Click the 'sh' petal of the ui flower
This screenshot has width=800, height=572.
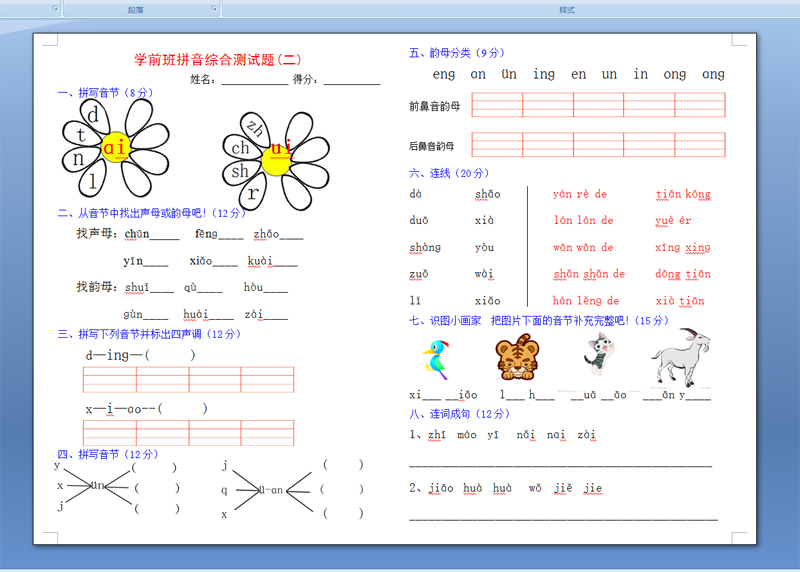point(239,171)
